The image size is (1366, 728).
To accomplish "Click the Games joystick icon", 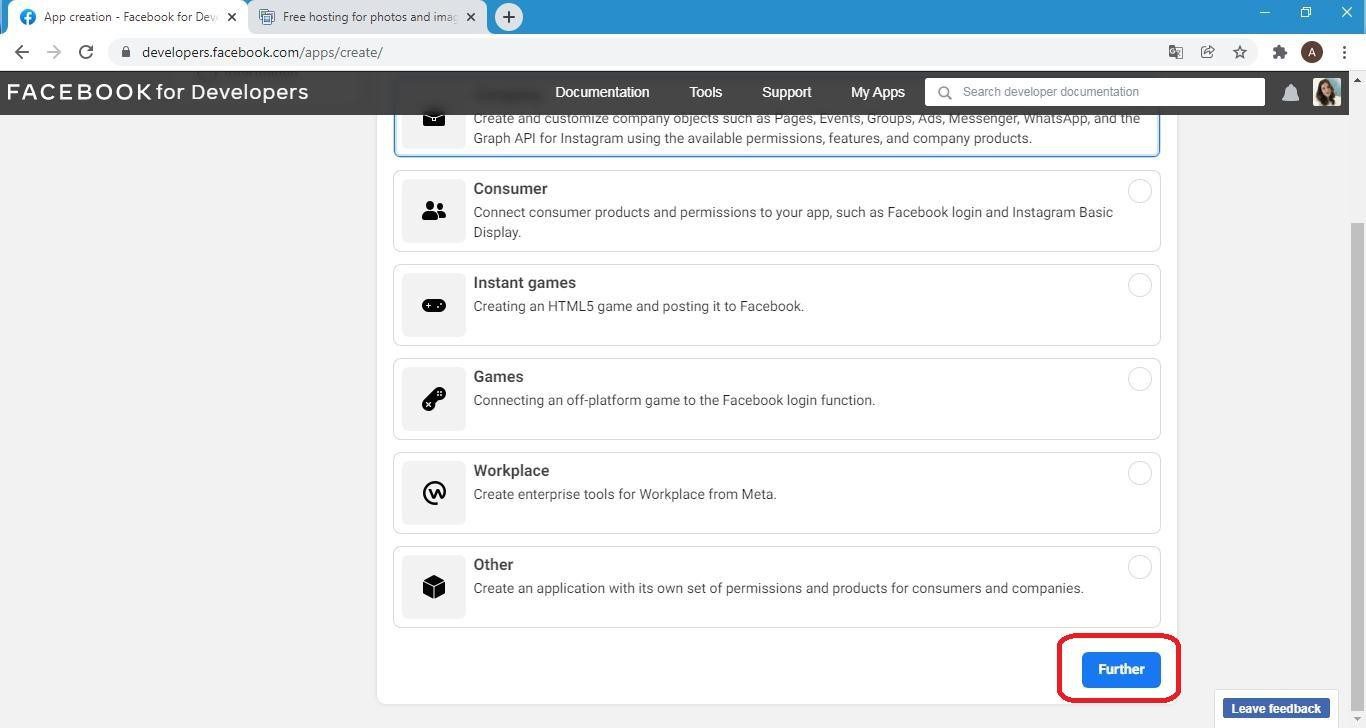I will (x=434, y=399).
